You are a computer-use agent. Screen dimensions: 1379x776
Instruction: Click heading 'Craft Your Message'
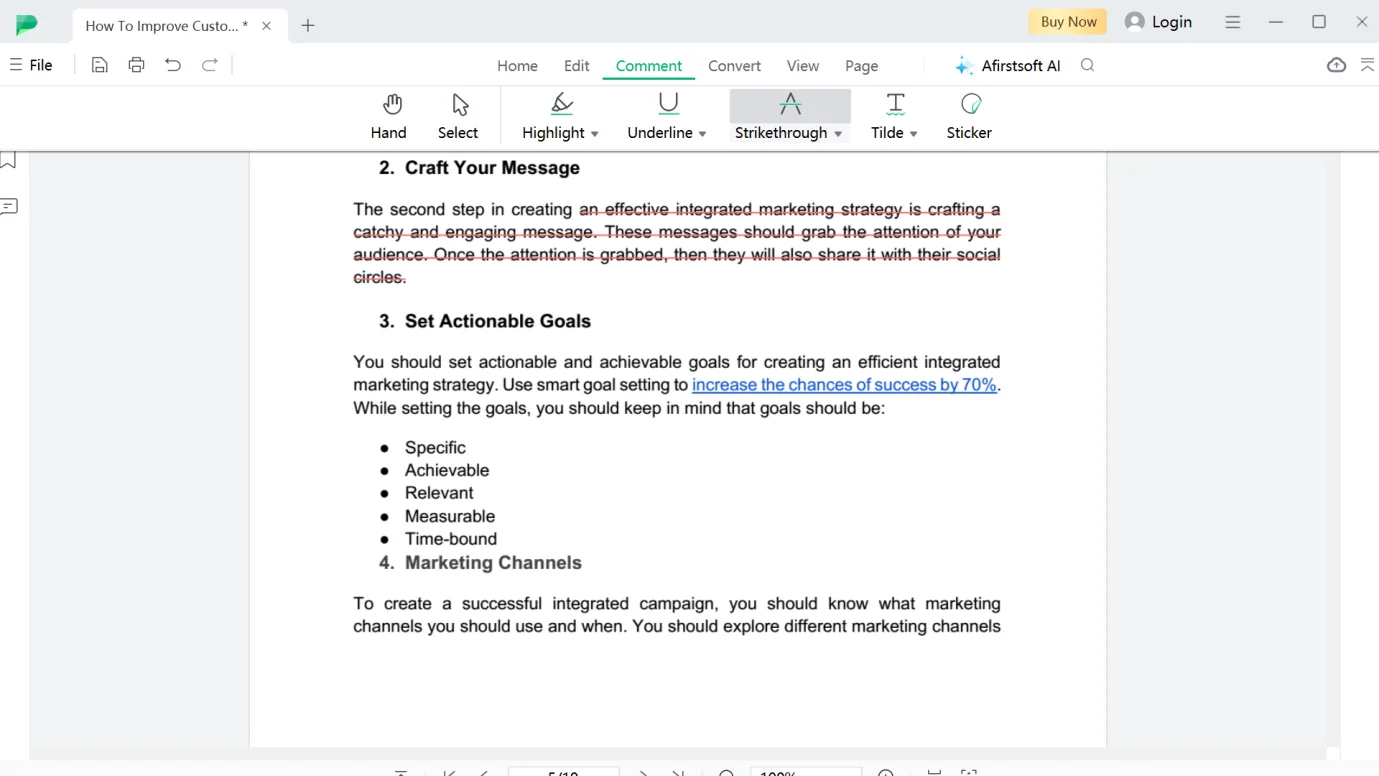tap(492, 168)
